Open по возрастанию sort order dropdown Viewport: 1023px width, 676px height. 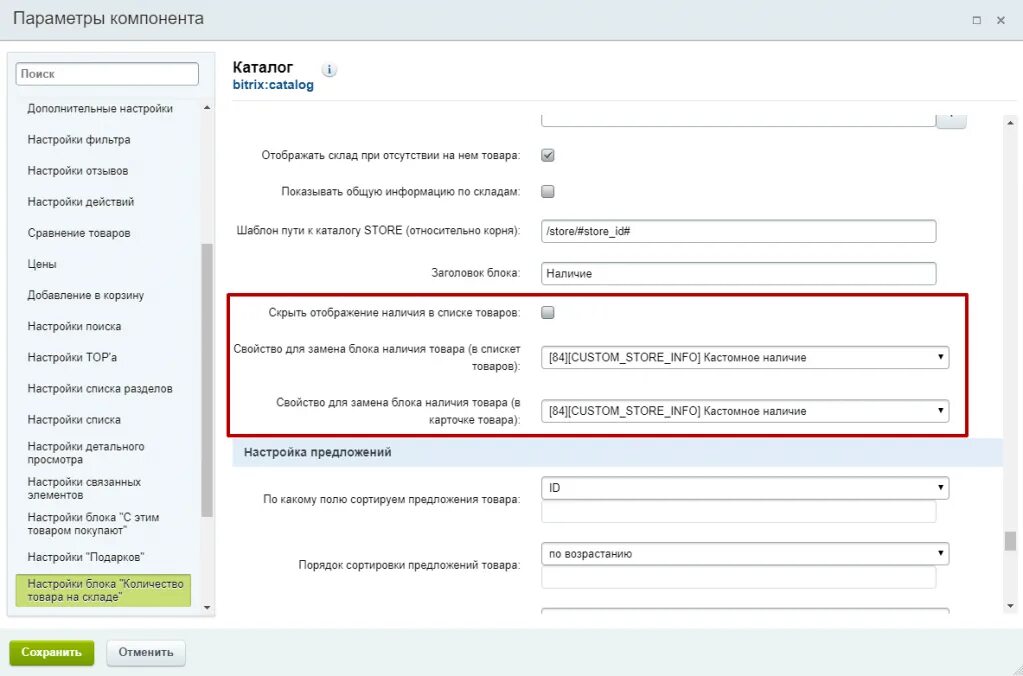point(745,554)
